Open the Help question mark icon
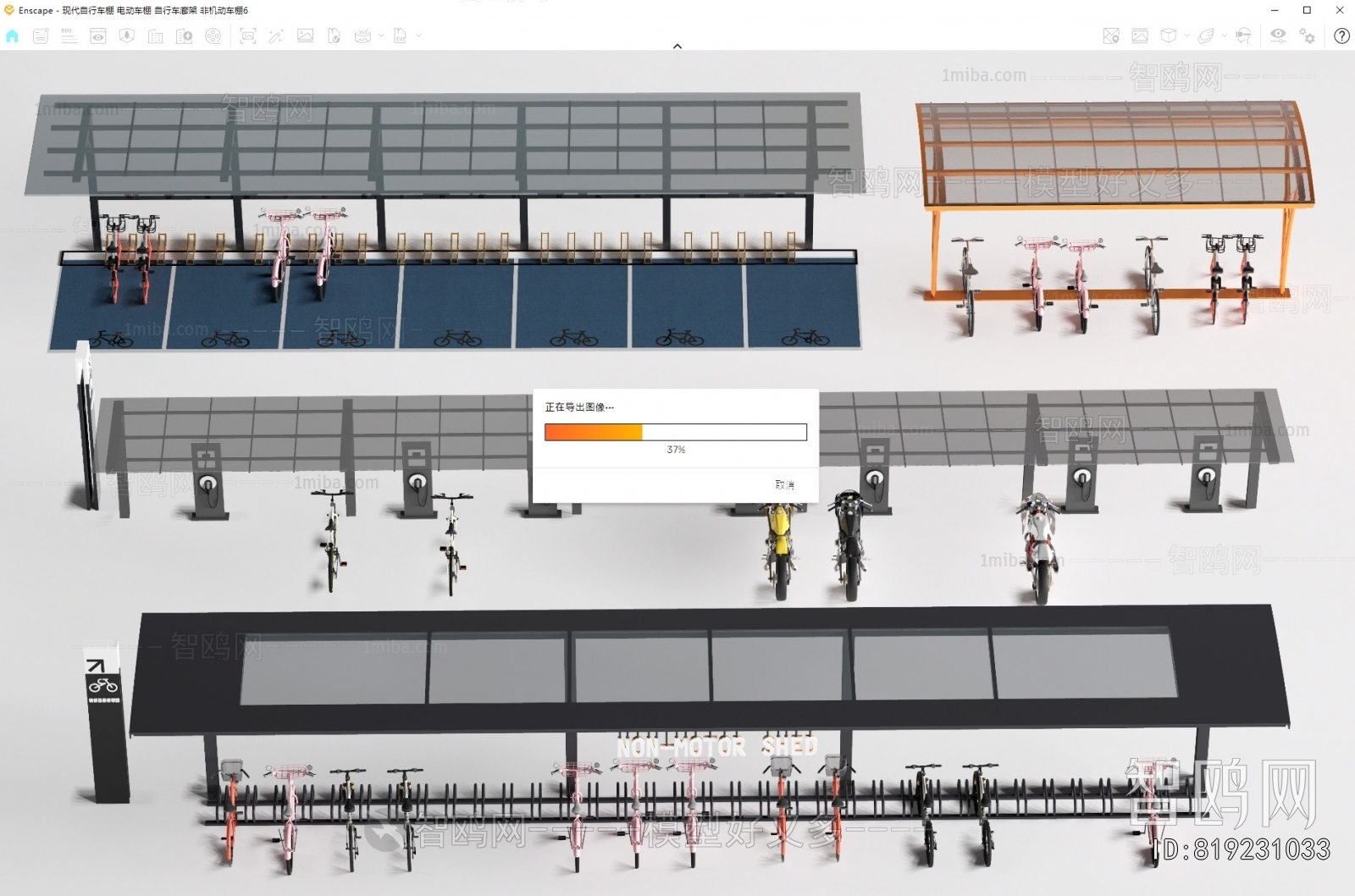 coord(1341,36)
